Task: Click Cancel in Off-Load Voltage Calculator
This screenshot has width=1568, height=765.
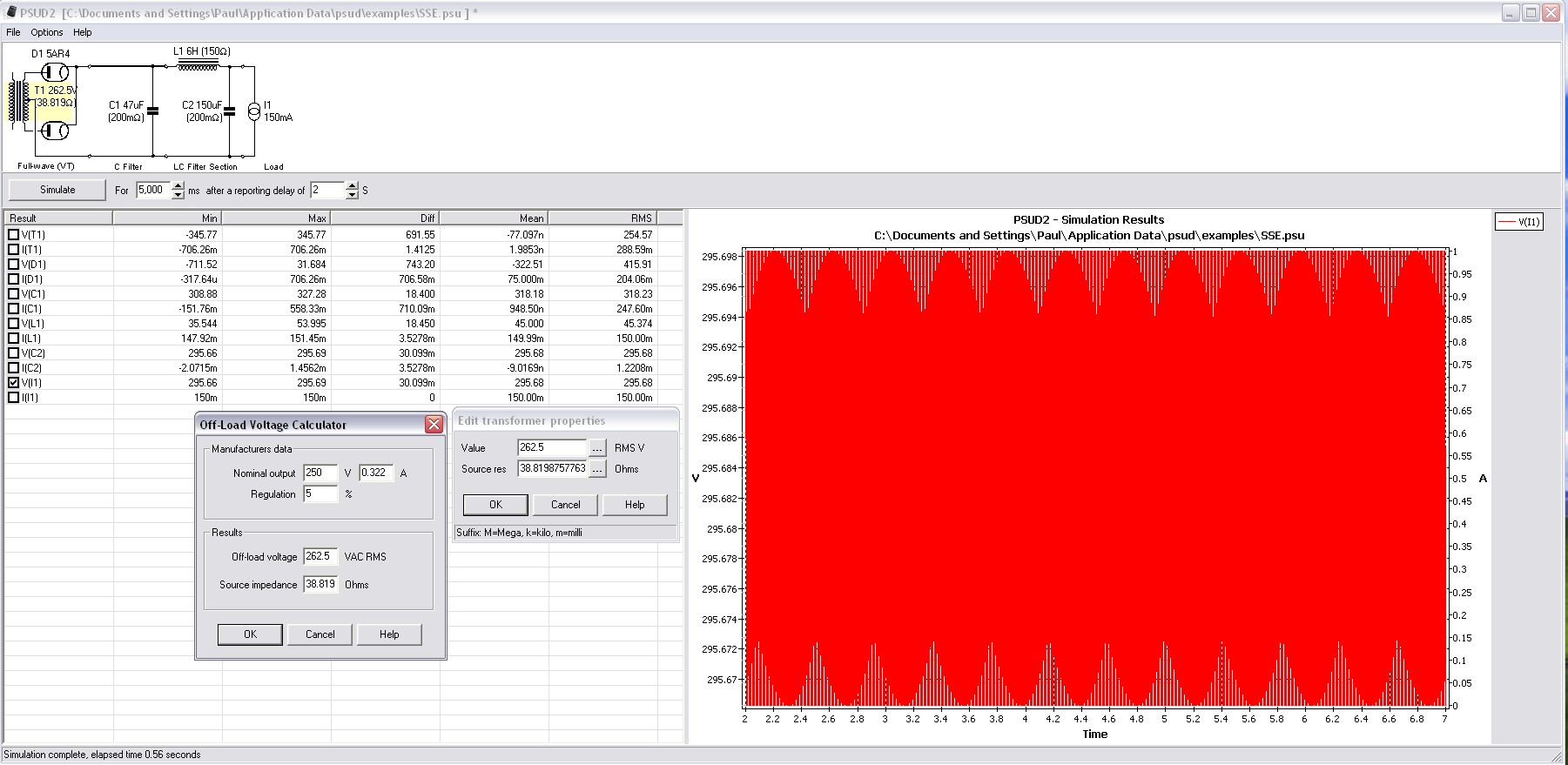Action: (320, 634)
